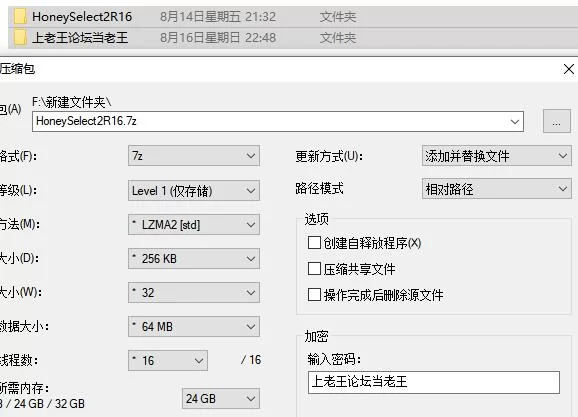Open the 256 KB dictionary size dropdown
Viewport: 578px width, 417px height.
coord(194,258)
